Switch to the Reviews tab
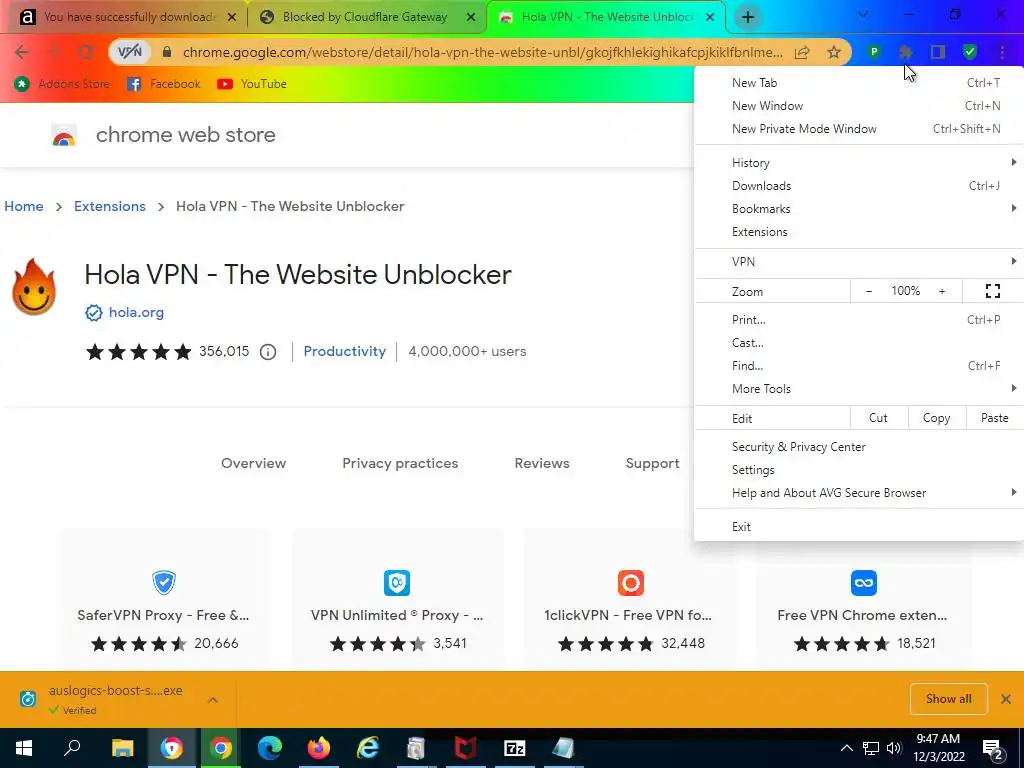This screenshot has height=768, width=1024. (x=542, y=464)
